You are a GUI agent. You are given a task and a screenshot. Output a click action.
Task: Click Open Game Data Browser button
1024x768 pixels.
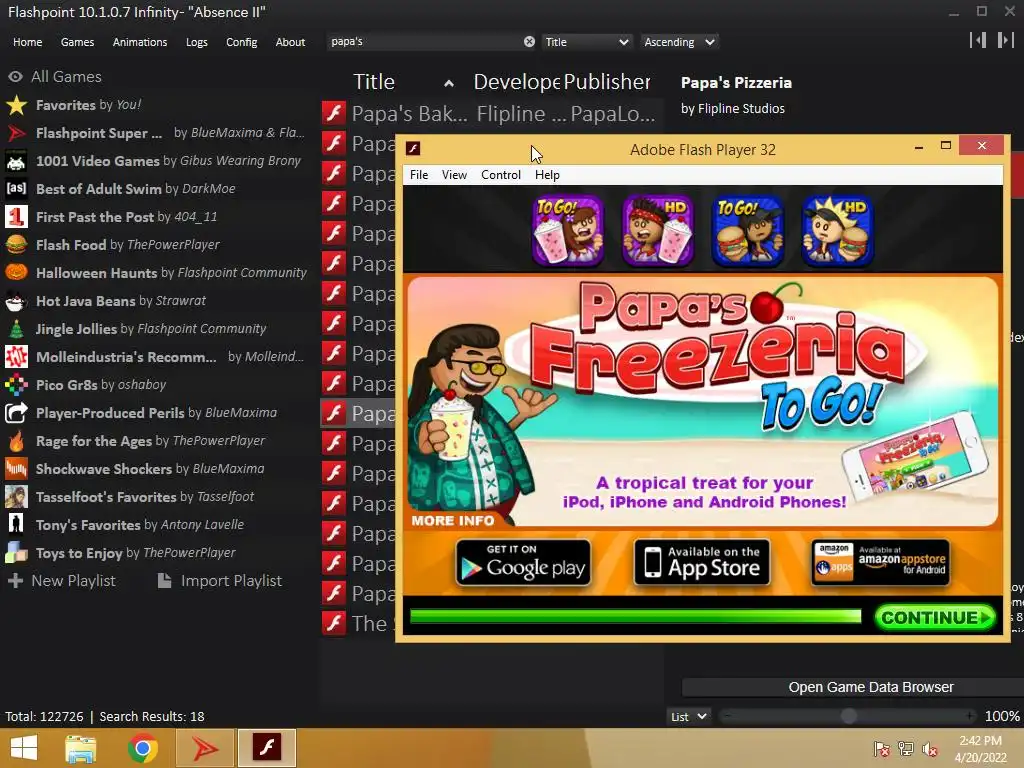pos(852,687)
